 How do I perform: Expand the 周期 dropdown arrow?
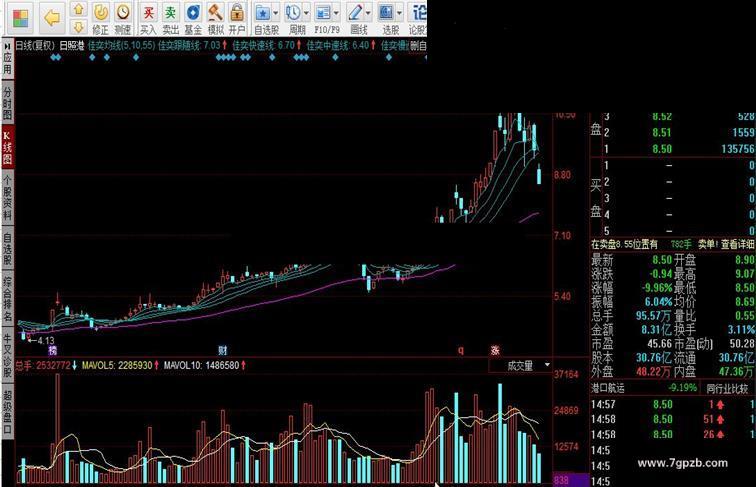[306, 13]
